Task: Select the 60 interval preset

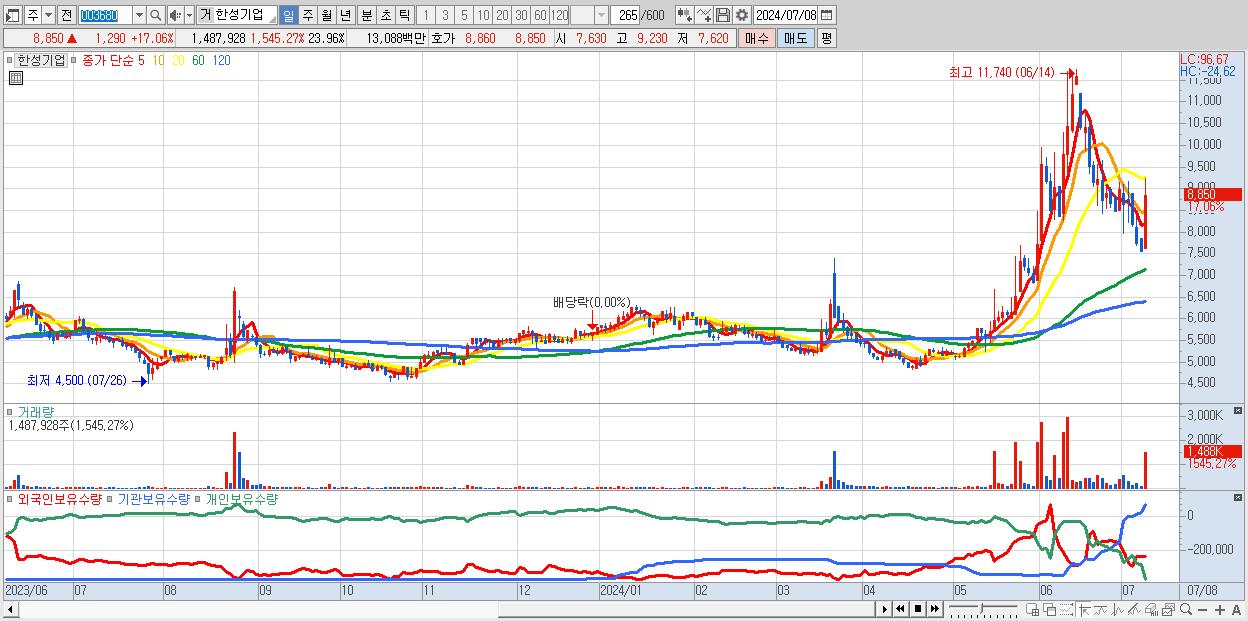Action: tap(540, 15)
